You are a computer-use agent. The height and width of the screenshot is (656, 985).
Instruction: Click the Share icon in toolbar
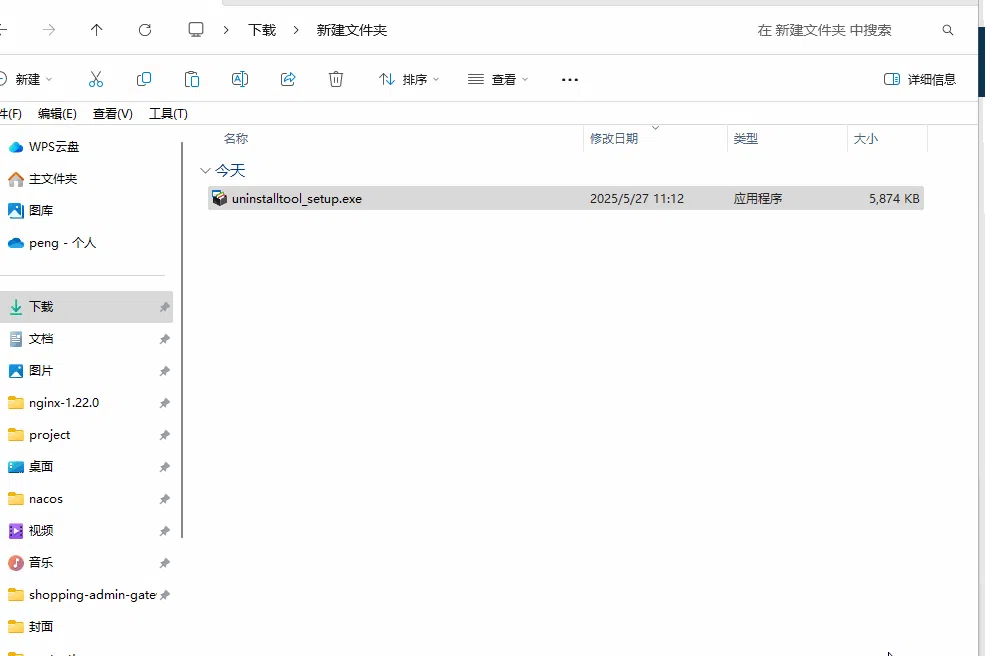(288, 79)
